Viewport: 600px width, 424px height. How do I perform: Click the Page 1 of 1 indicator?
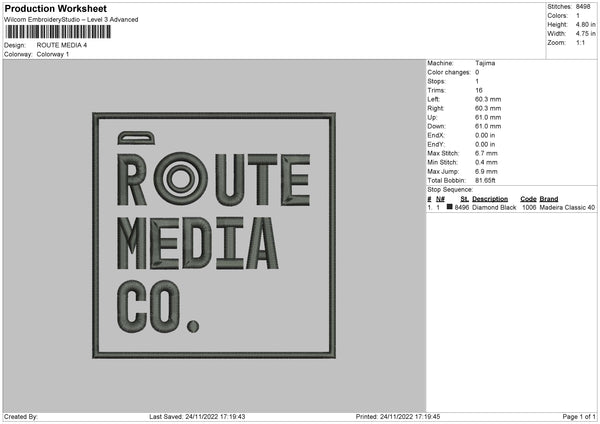click(x=579, y=417)
